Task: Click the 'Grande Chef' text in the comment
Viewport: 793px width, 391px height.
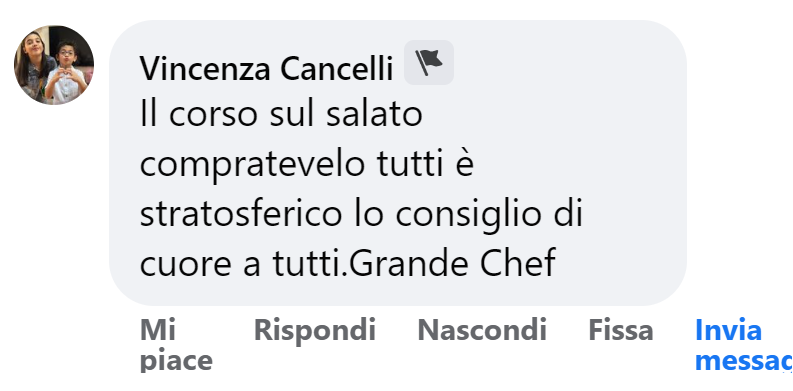Action: tap(453, 263)
